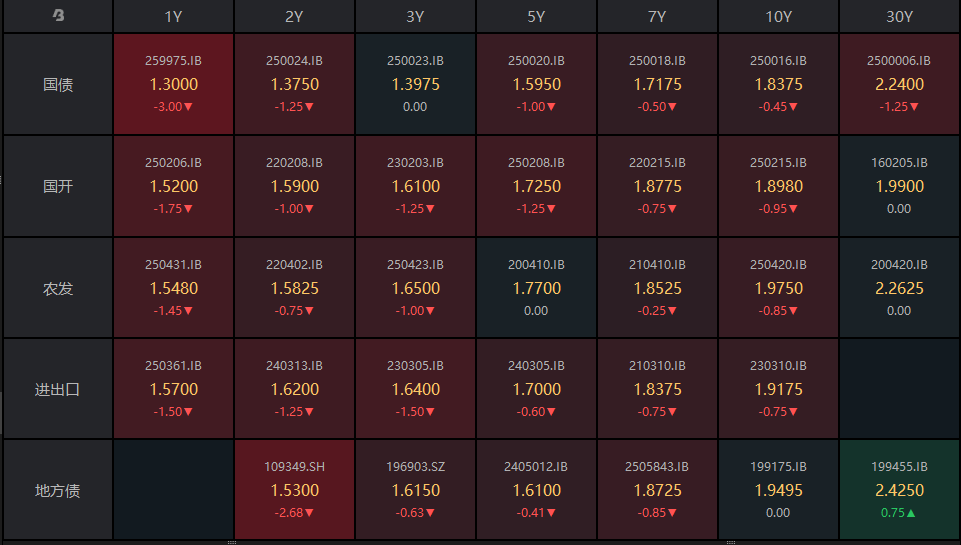Click the logo icon in table corner
This screenshot has width=961, height=545.
[x=58, y=16]
